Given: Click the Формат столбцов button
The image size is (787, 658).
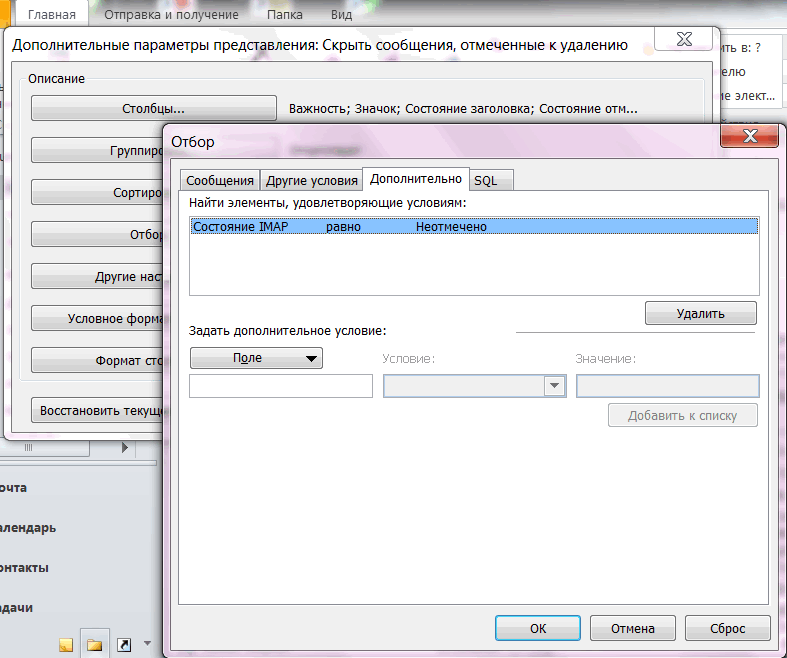Looking at the screenshot, I should pos(97,360).
